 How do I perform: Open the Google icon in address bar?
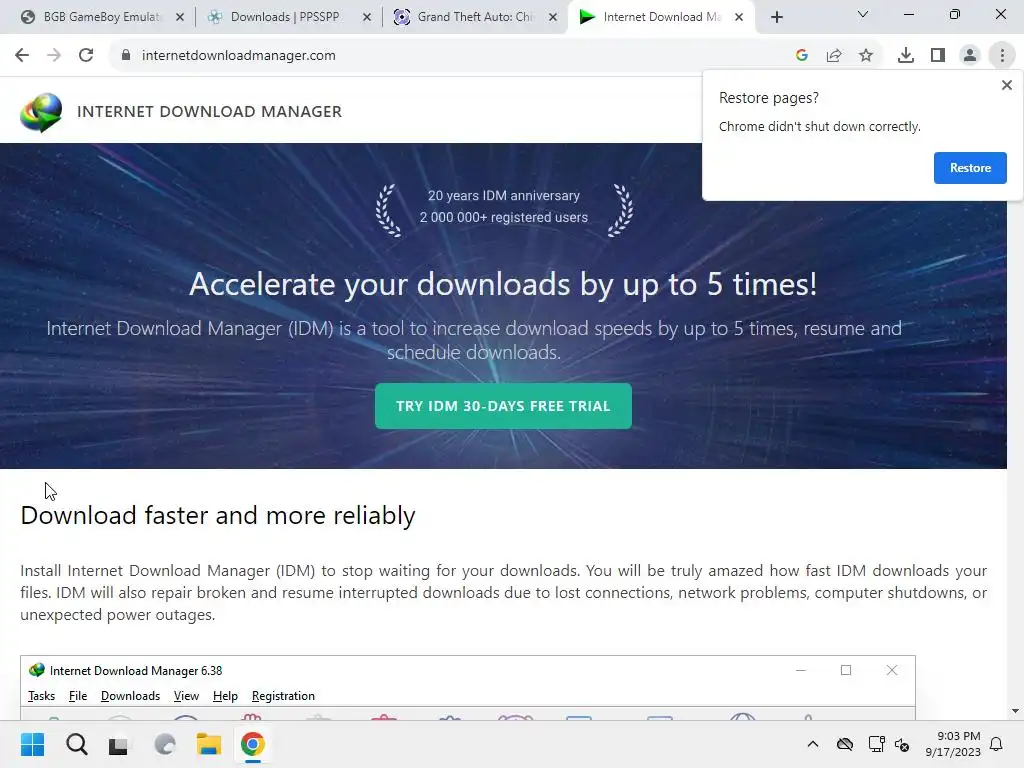click(801, 56)
